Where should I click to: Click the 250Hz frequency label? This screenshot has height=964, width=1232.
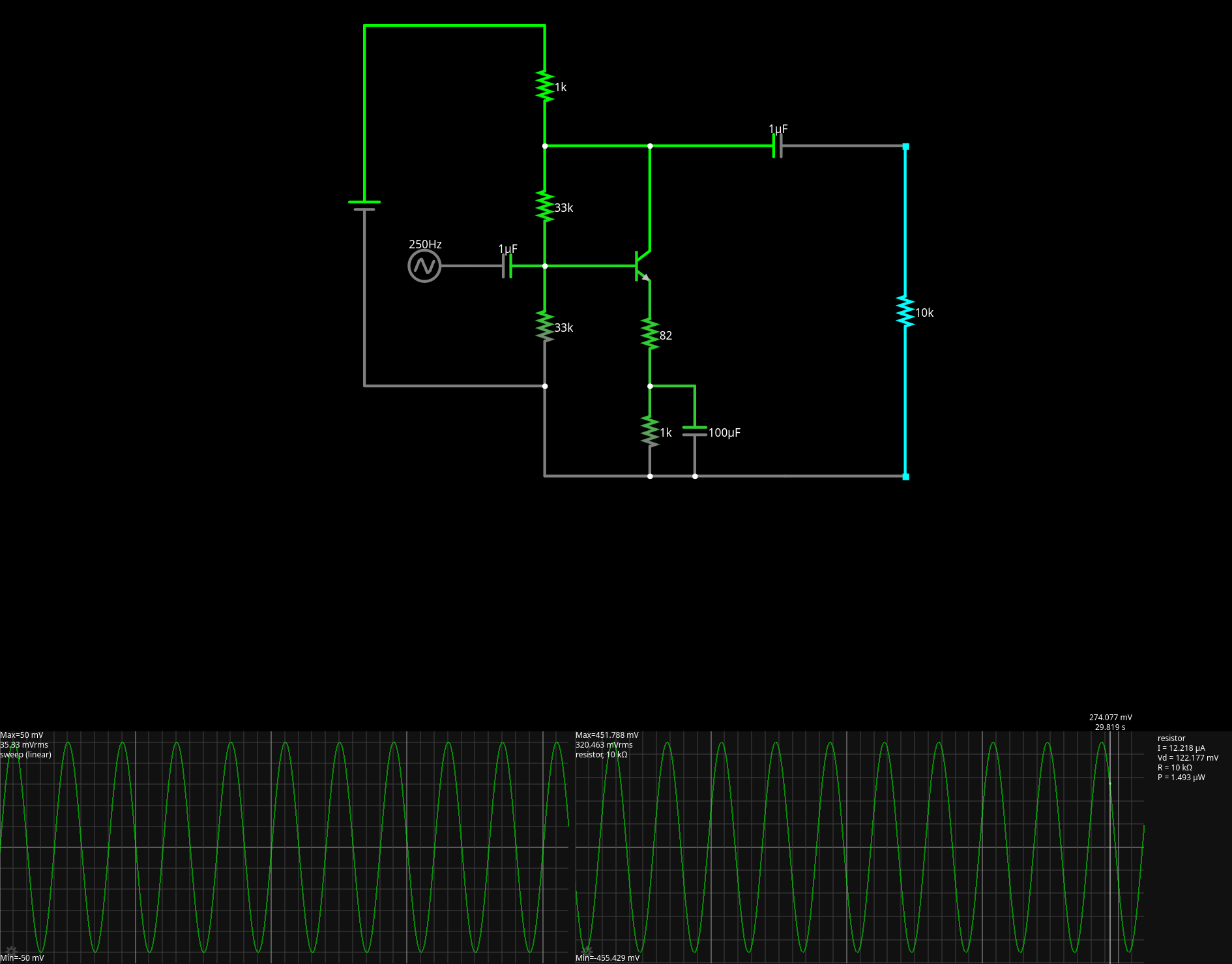[425, 244]
